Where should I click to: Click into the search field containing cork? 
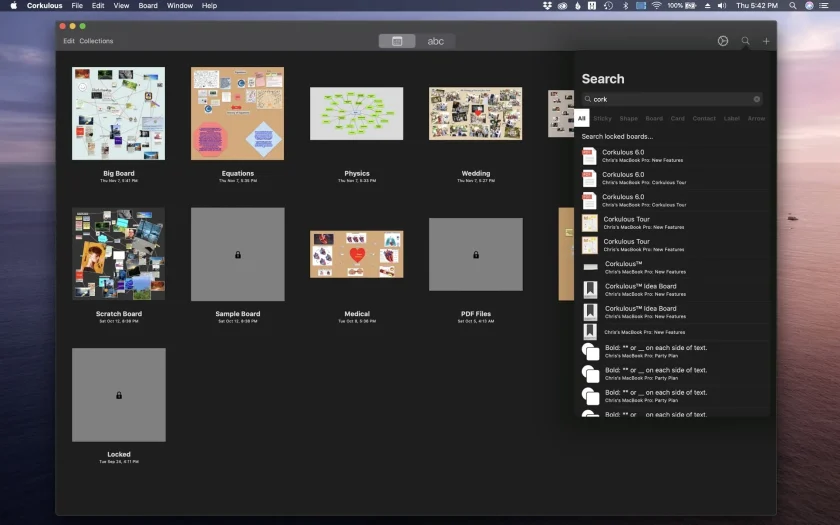[x=672, y=99]
